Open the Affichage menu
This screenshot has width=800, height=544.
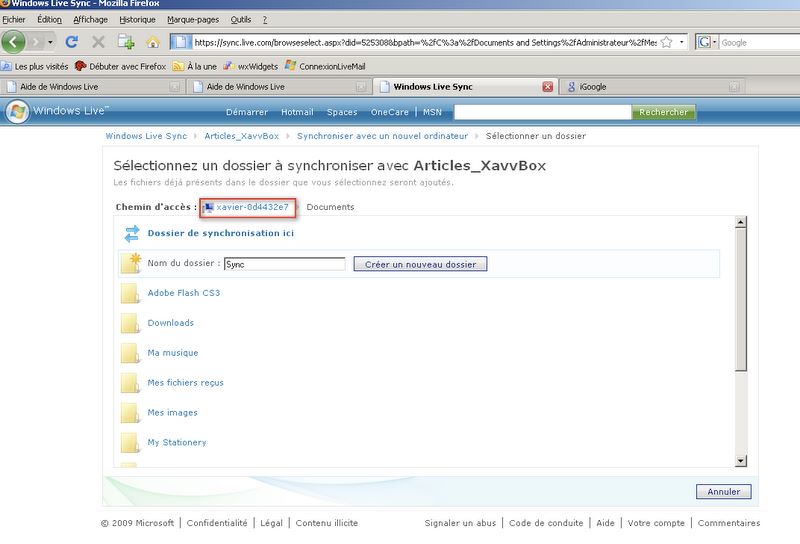(x=90, y=19)
